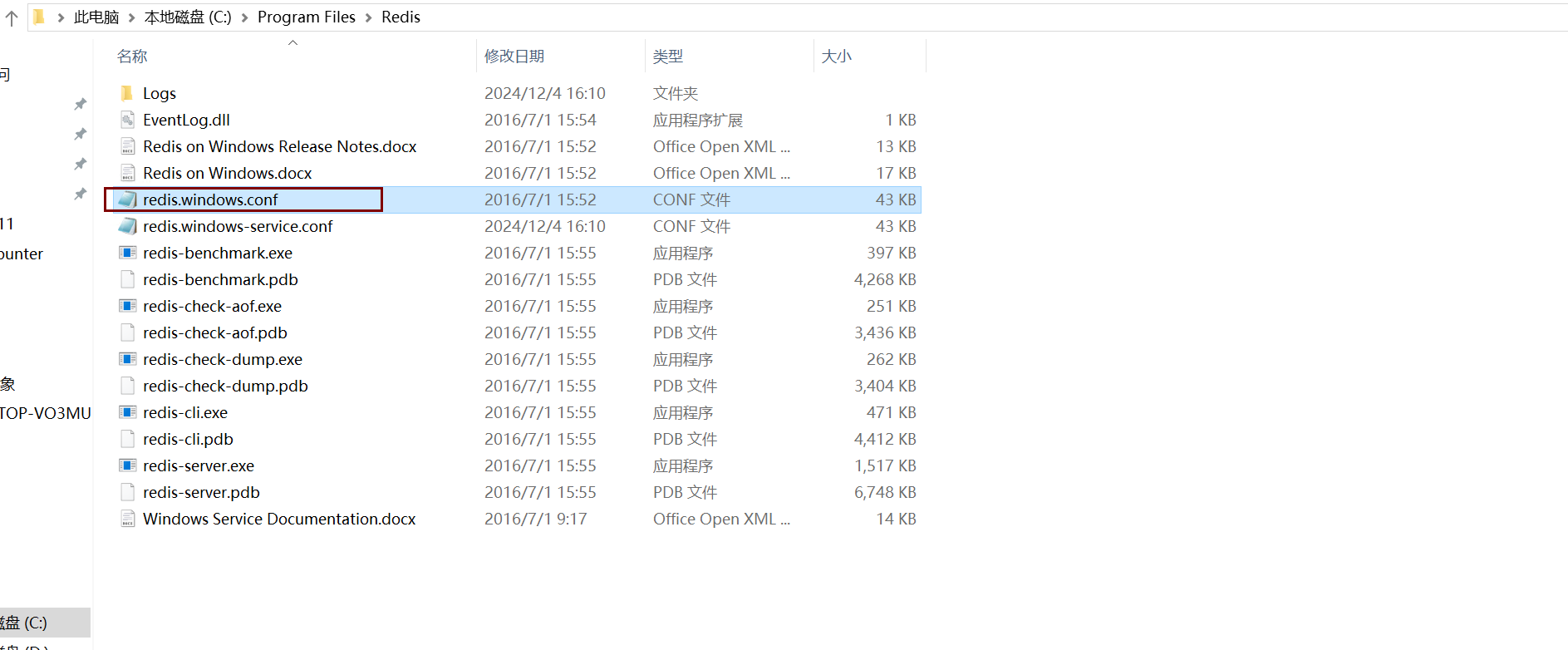Expand chevron after 本地磁盘 (C:) in address bar
The height and width of the screenshot is (650, 1568).
[x=244, y=17]
